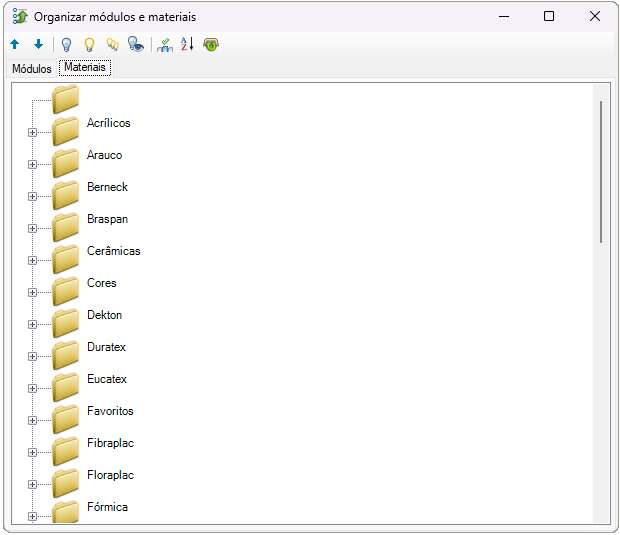
Task: Select the Duratex tree label
Action: (106, 347)
